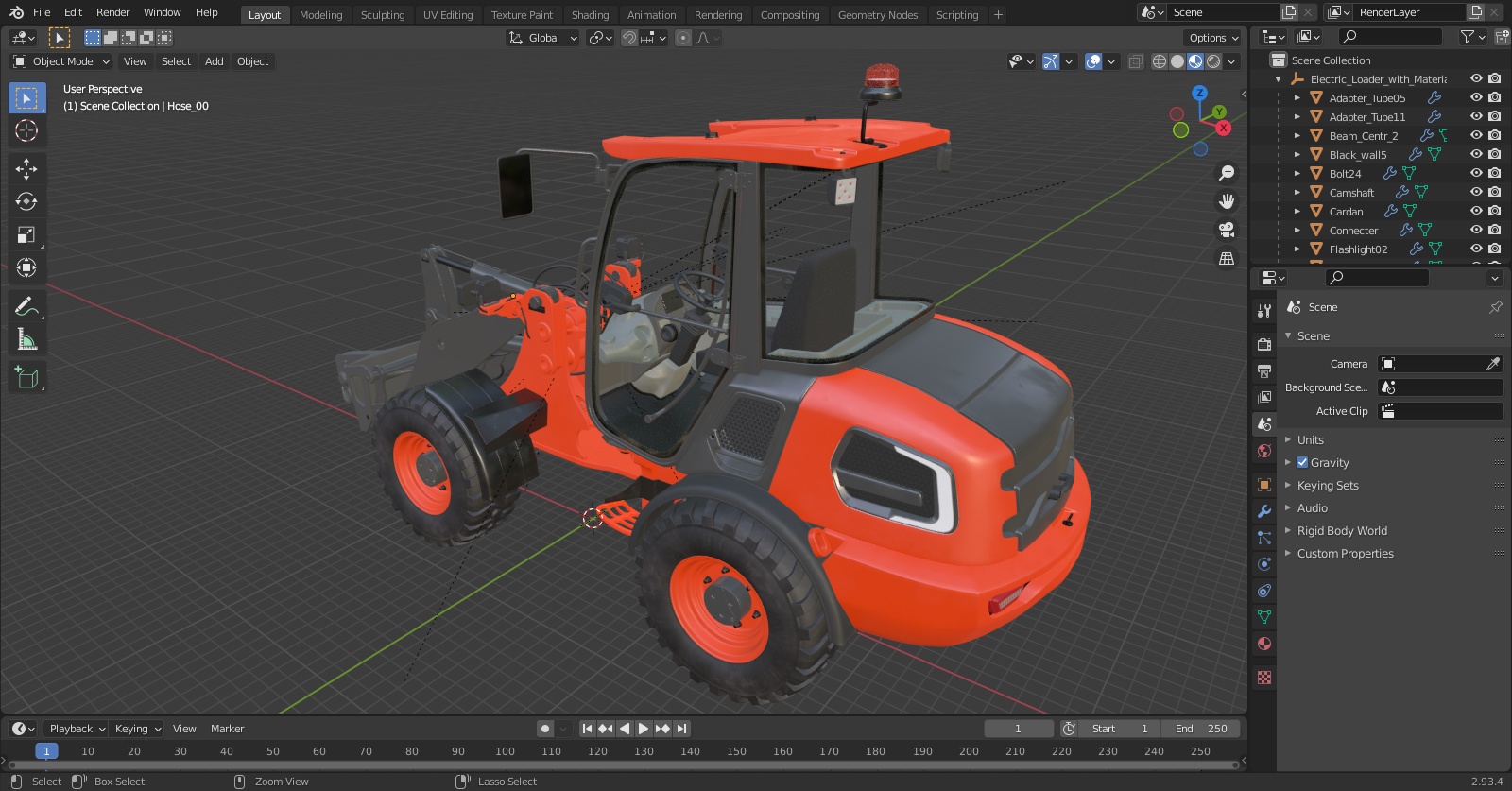Switch to wireframe viewport shading
The image size is (1512, 791).
pos(1159,61)
